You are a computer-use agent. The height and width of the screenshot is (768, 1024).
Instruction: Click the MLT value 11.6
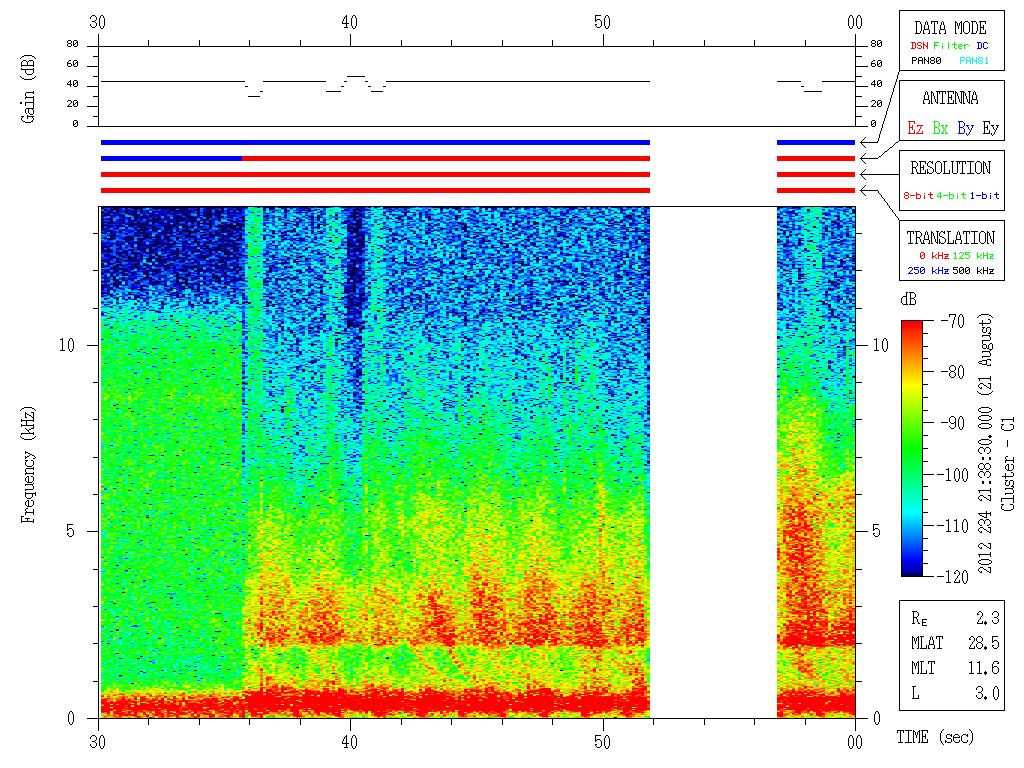[x=984, y=668]
